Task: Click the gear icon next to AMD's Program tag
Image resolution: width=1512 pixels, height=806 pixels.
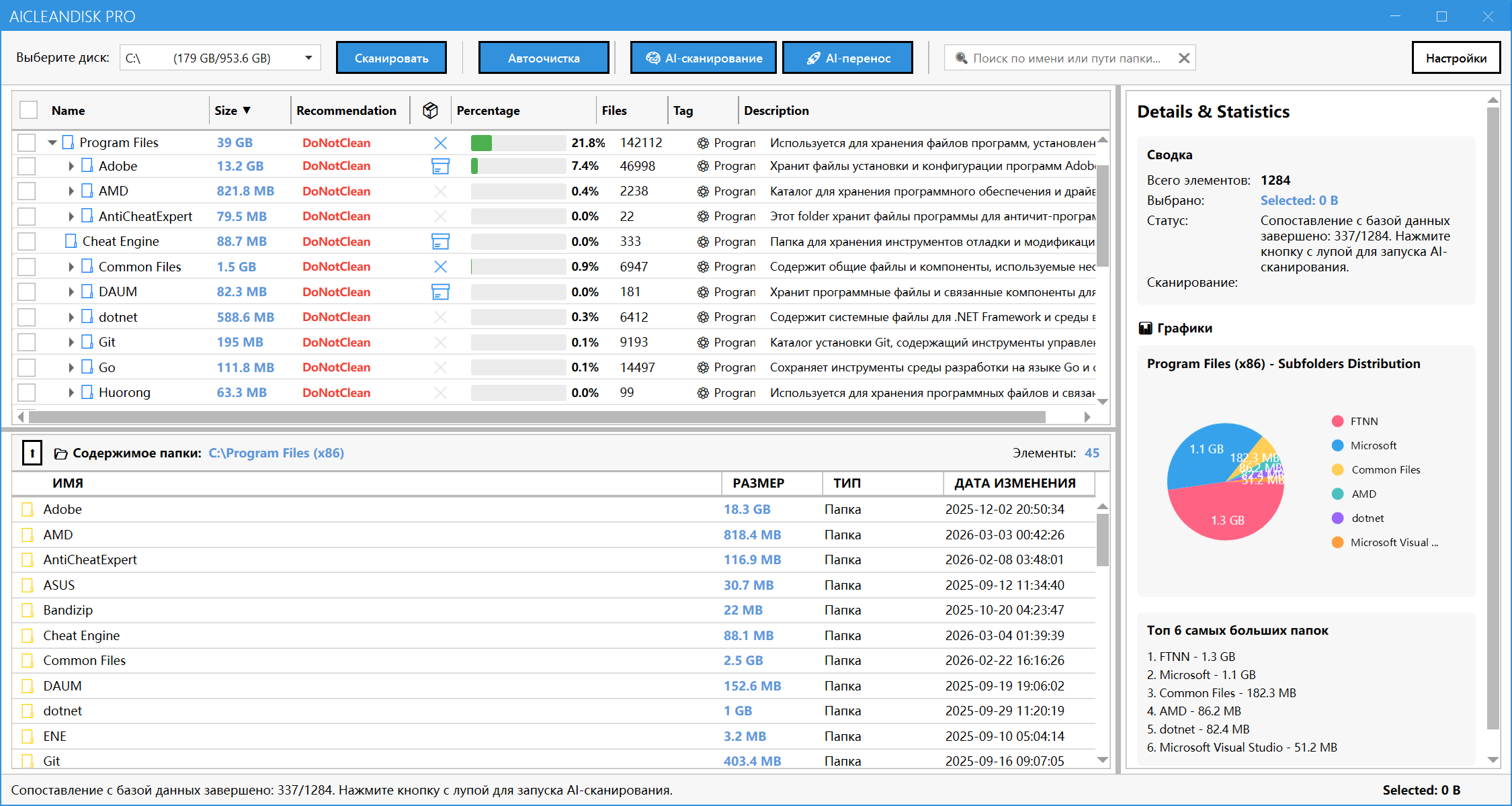Action: (x=703, y=191)
